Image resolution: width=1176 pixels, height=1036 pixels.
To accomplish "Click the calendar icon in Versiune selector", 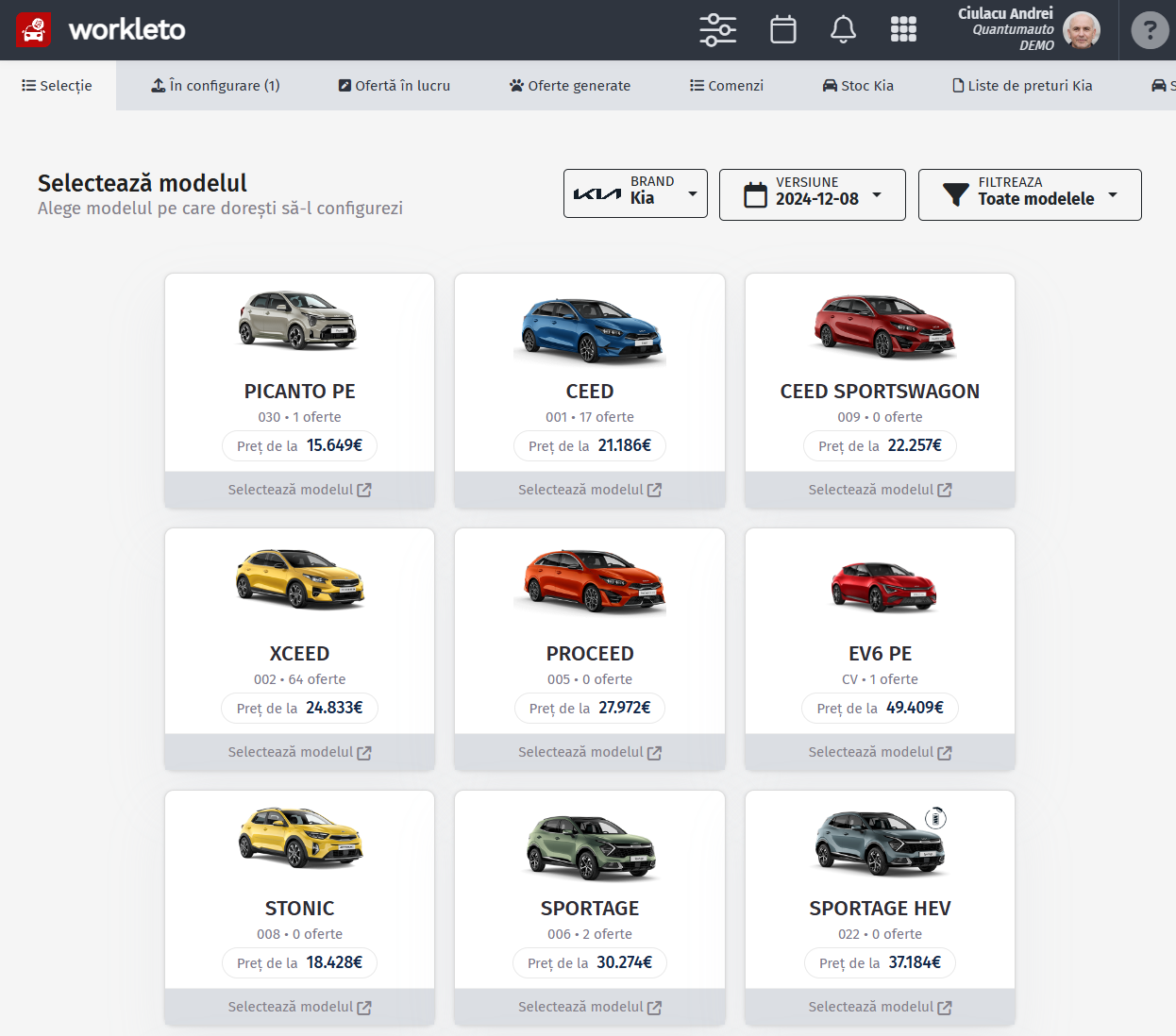I will coord(755,194).
